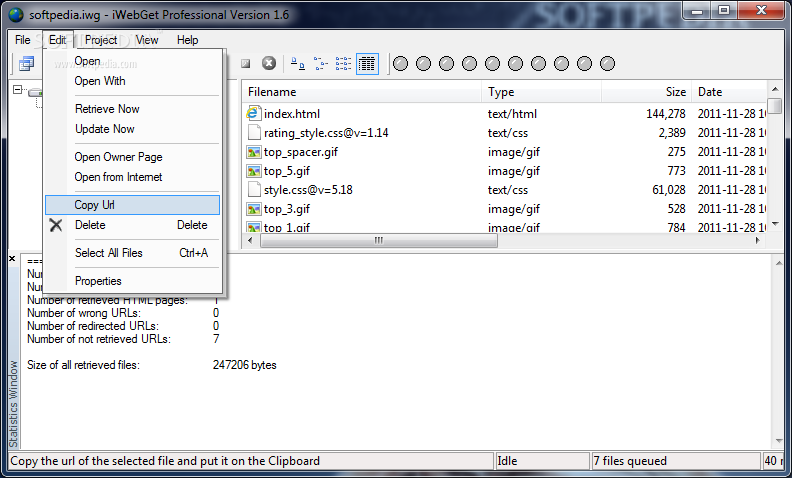Click the file list scroll-down arrow
The width and height of the screenshot is (792, 478).
775,223
